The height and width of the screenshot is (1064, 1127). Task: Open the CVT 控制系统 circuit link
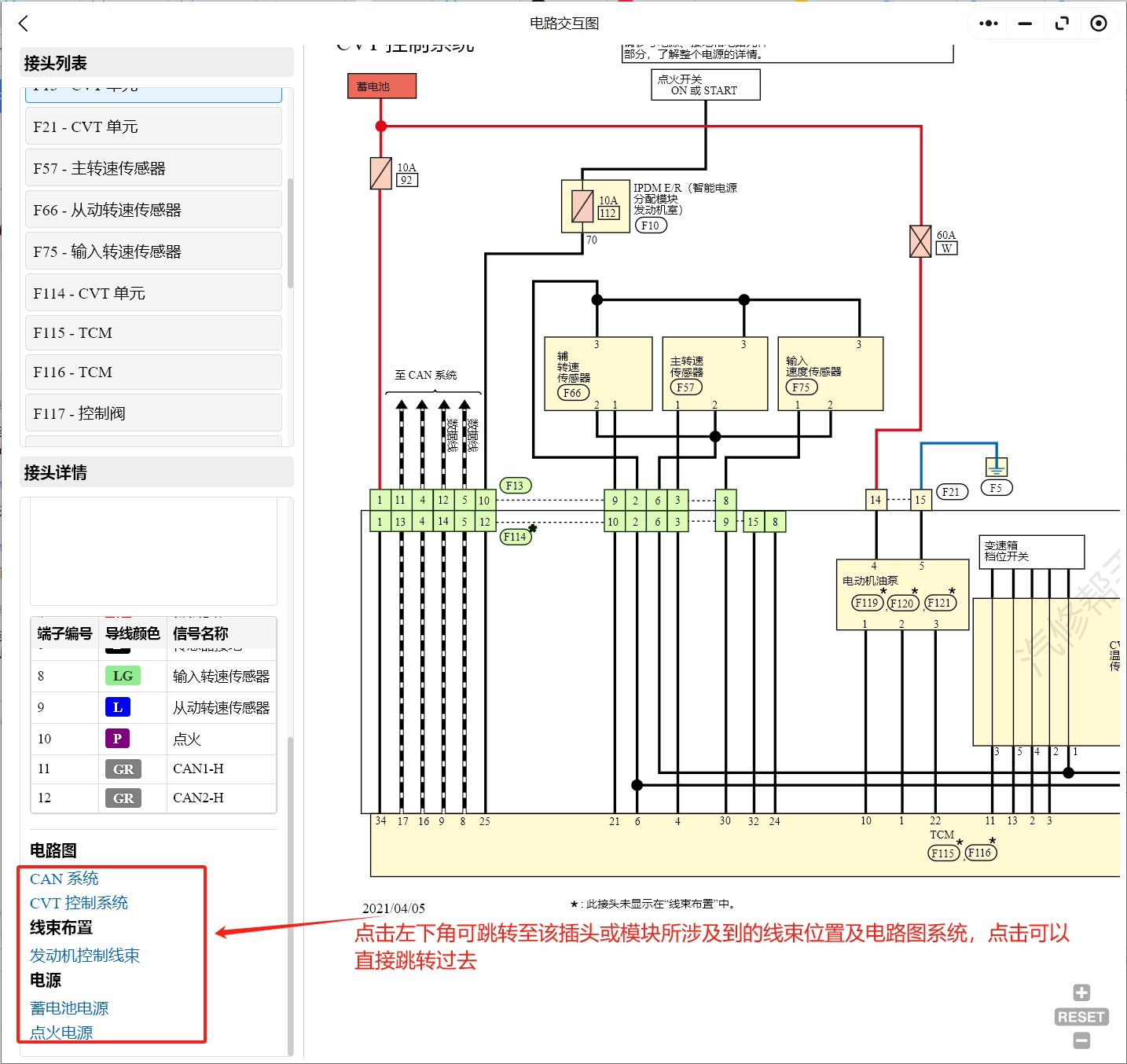[x=79, y=902]
